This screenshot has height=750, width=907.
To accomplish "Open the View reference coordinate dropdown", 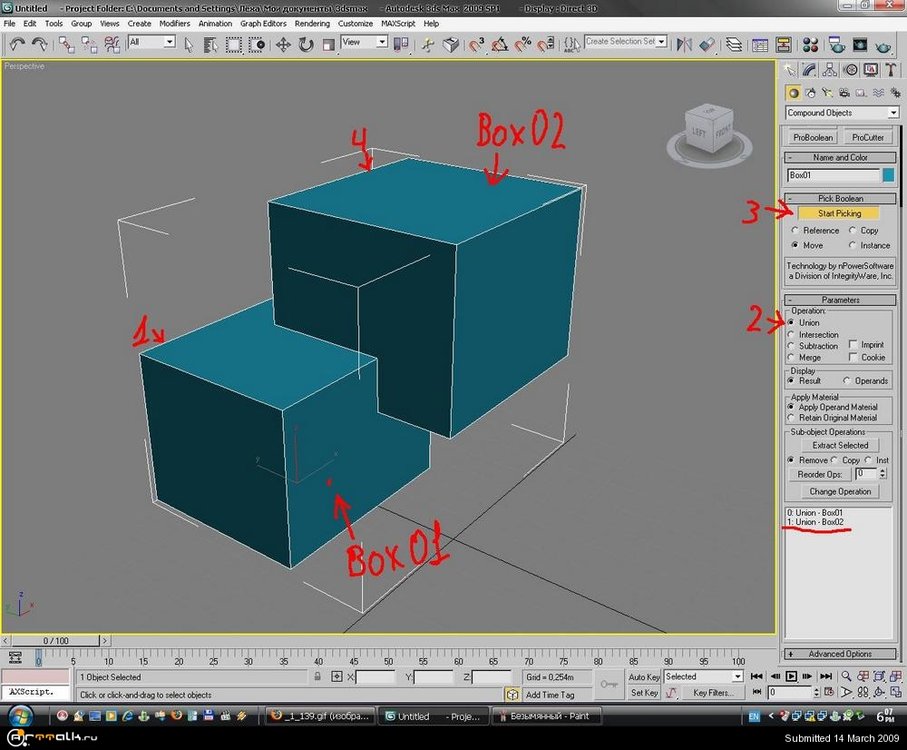I will pyautogui.click(x=365, y=43).
